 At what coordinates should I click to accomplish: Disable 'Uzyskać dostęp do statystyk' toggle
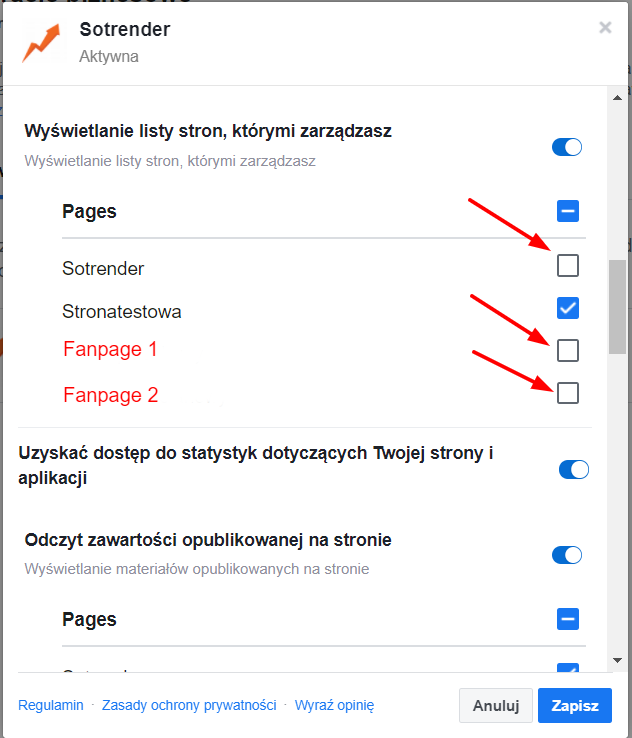[574, 469]
